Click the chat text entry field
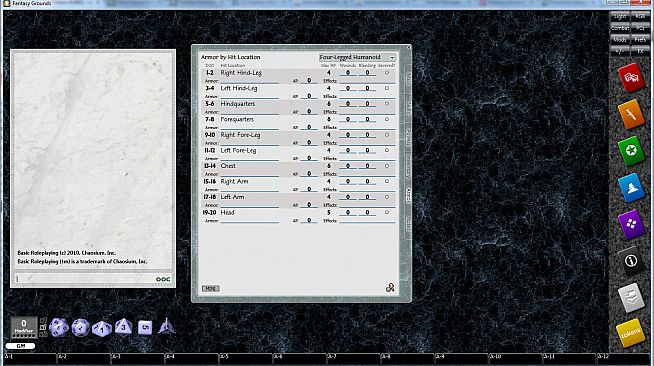 pos(85,279)
